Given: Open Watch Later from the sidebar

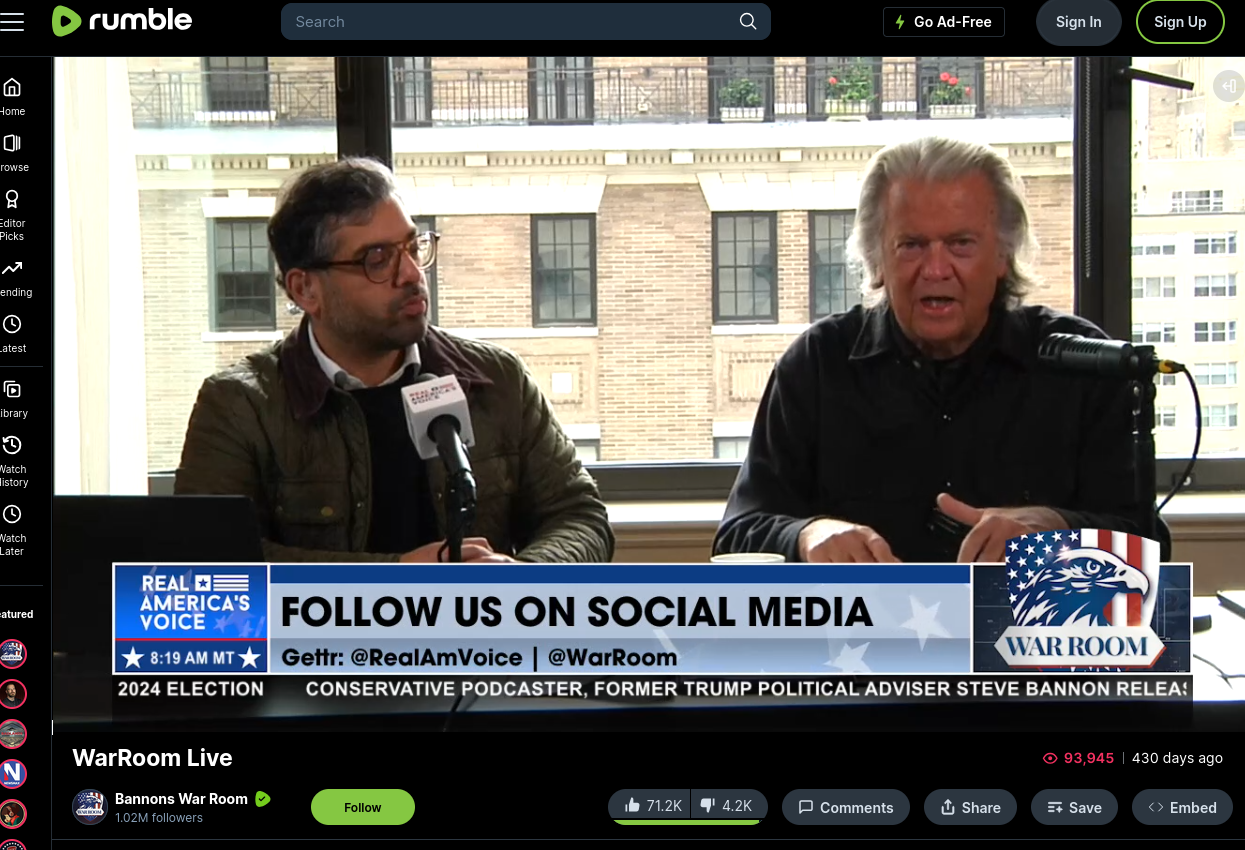Looking at the screenshot, I should (x=12, y=530).
